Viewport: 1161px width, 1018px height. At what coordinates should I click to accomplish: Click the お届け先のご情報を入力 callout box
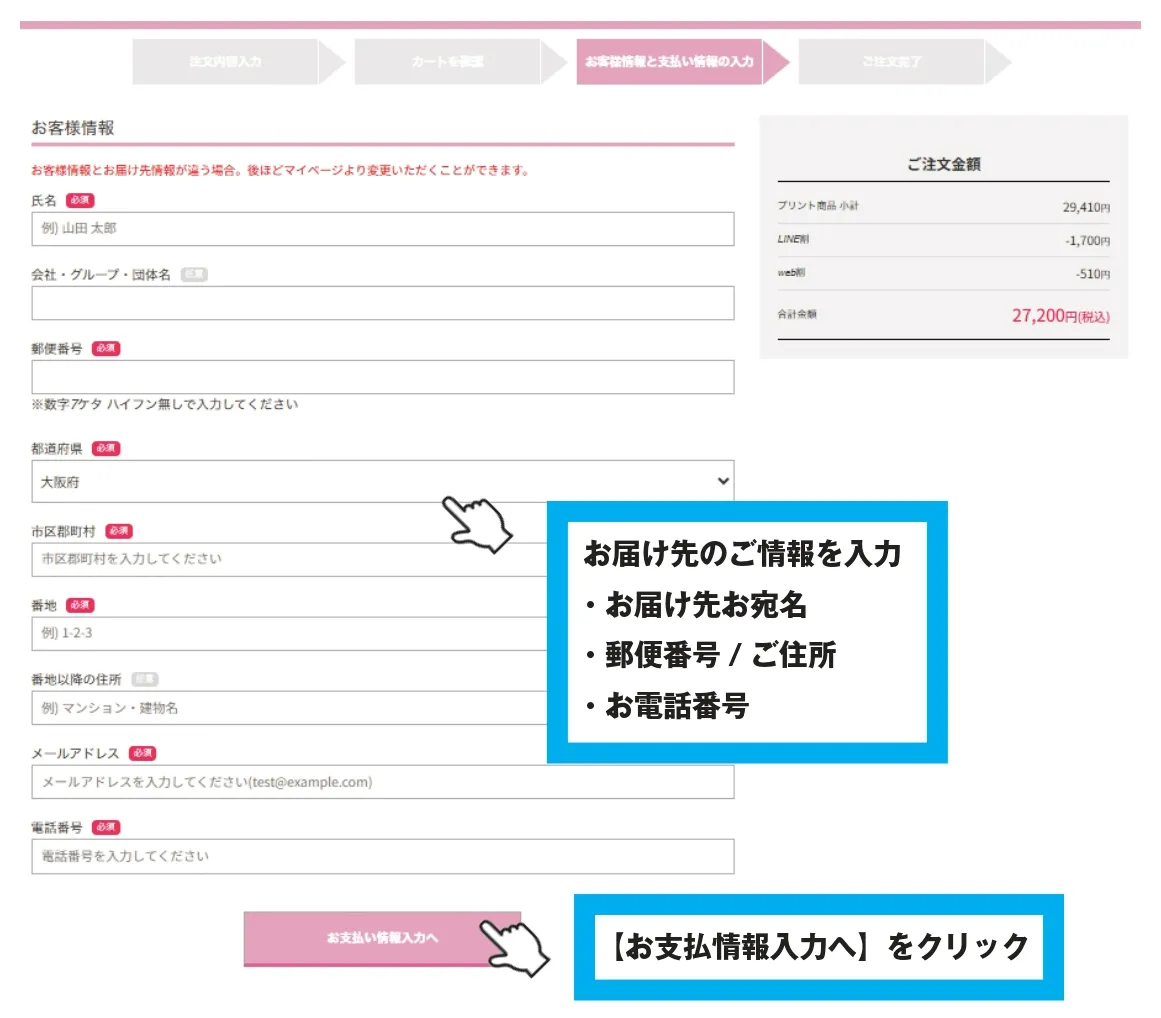(747, 632)
